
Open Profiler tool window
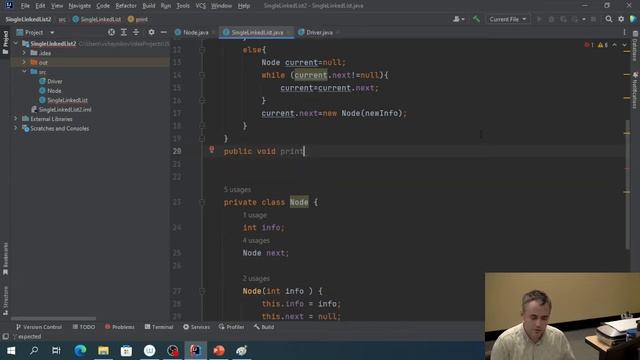231,327
